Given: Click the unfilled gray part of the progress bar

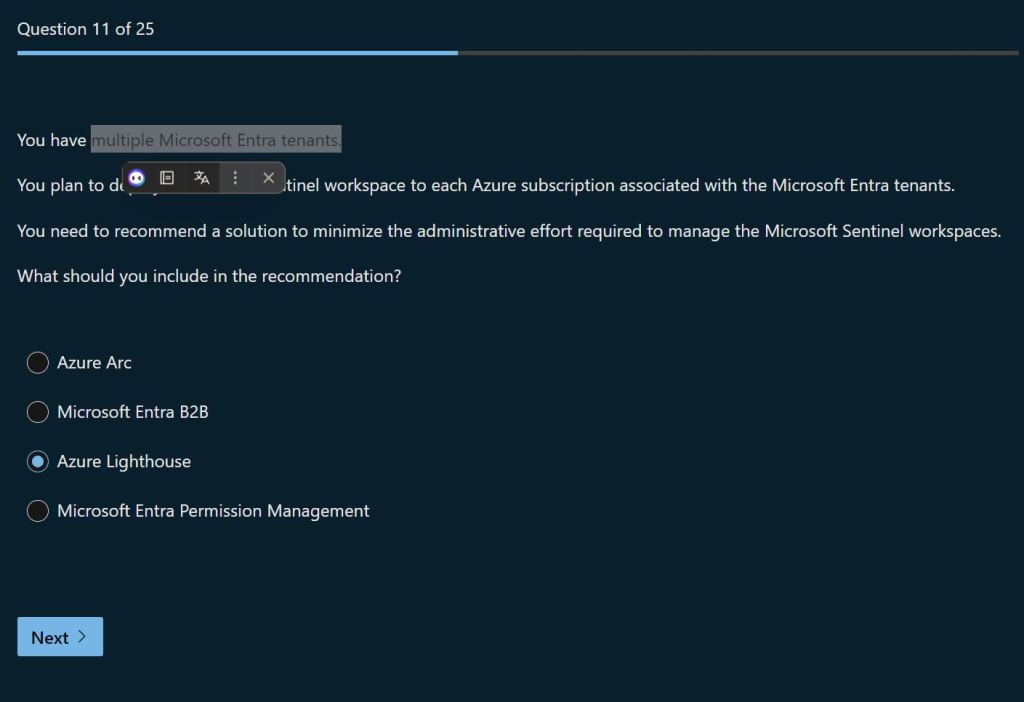Looking at the screenshot, I should 738,53.
